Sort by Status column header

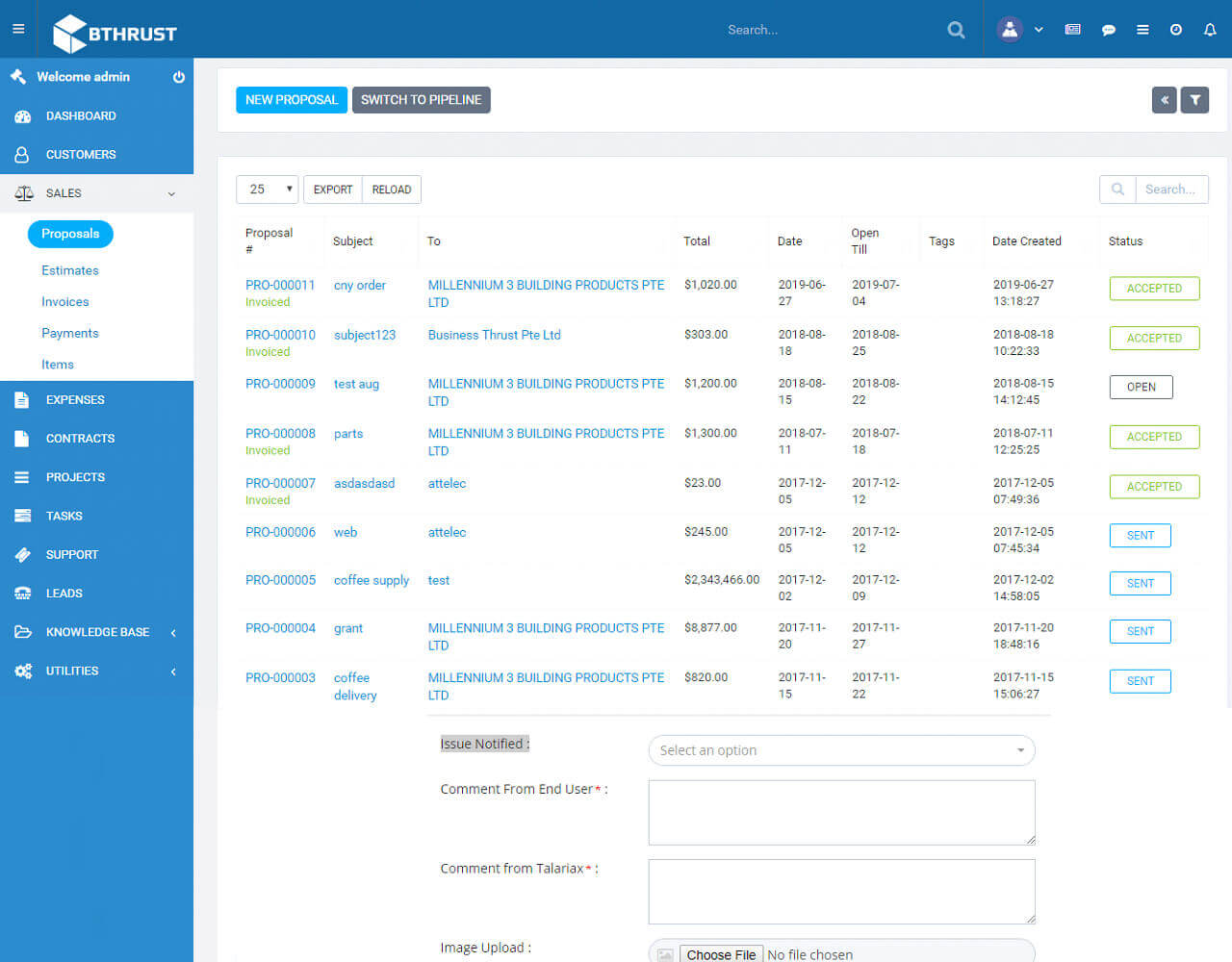click(x=1125, y=241)
